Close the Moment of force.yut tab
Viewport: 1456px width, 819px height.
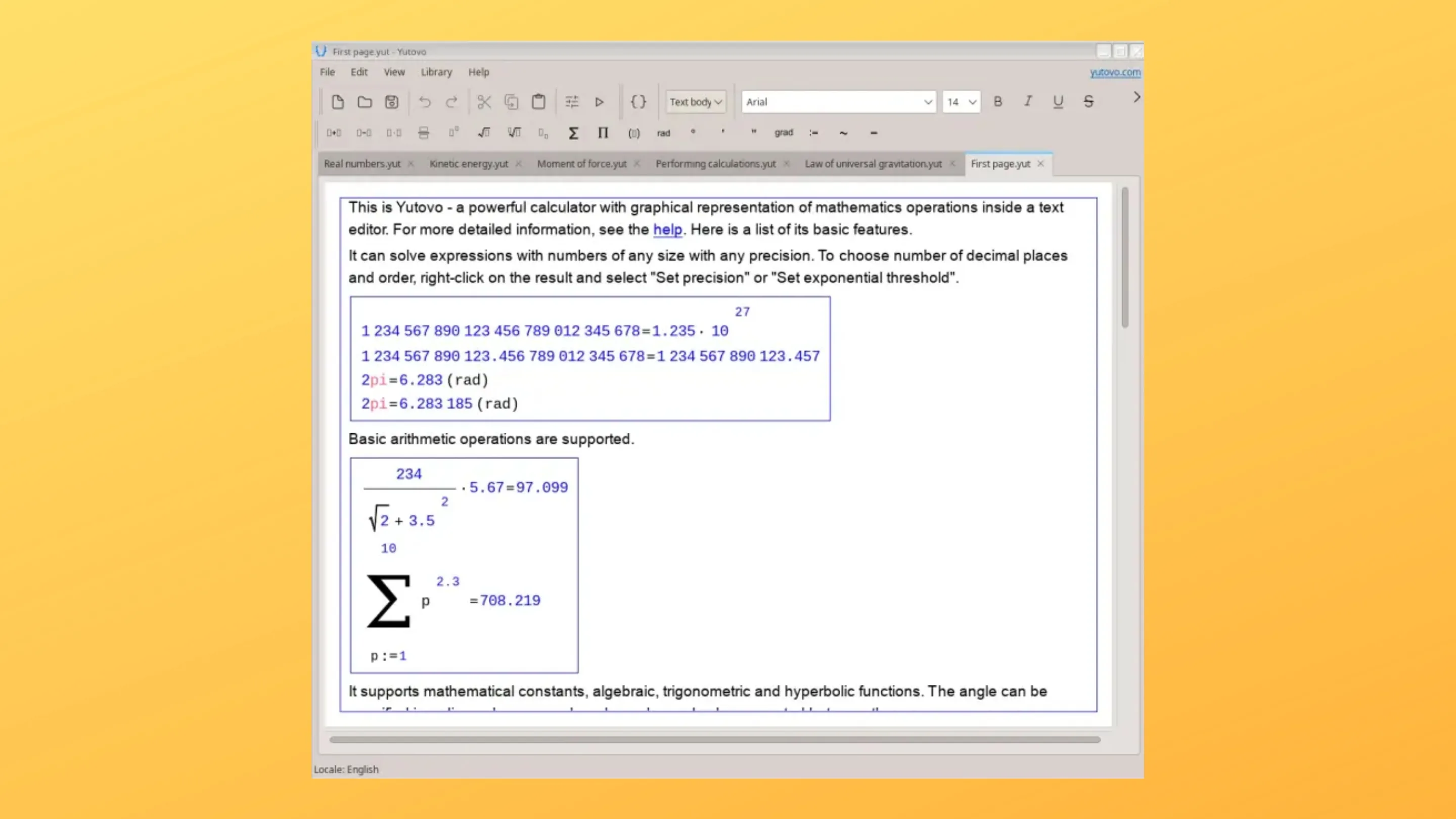(637, 163)
